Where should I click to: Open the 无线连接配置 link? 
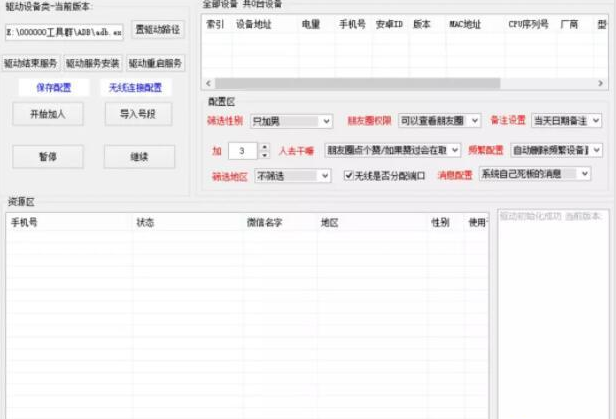[135, 87]
